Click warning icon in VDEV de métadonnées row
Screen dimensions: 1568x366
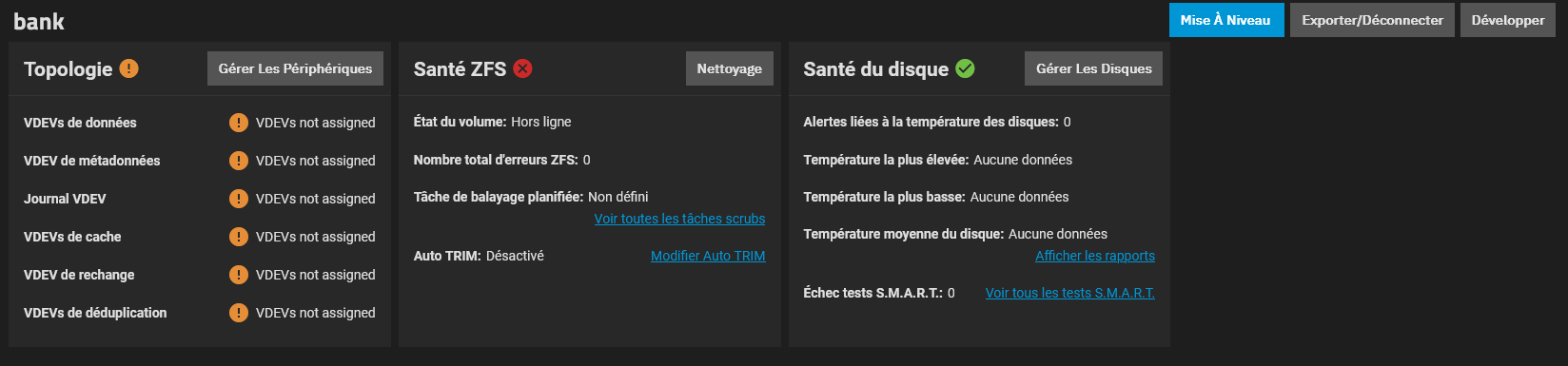[239, 161]
